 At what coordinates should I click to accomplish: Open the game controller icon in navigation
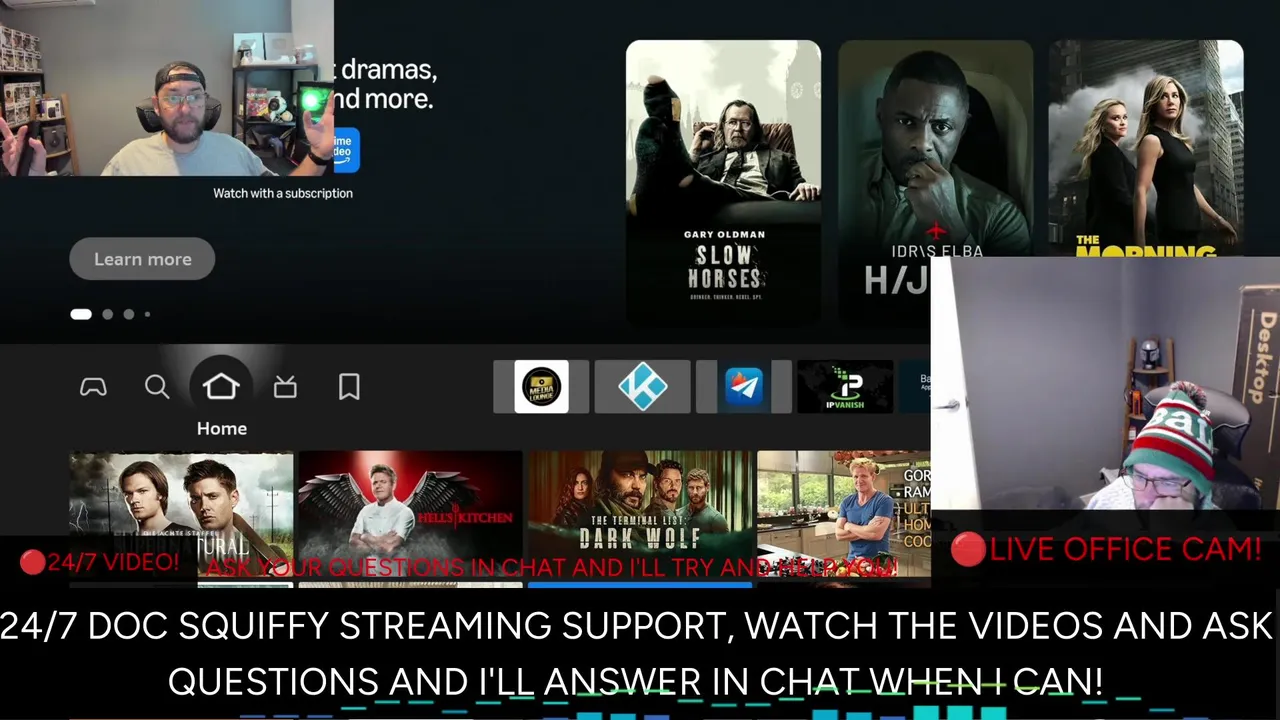click(x=93, y=387)
